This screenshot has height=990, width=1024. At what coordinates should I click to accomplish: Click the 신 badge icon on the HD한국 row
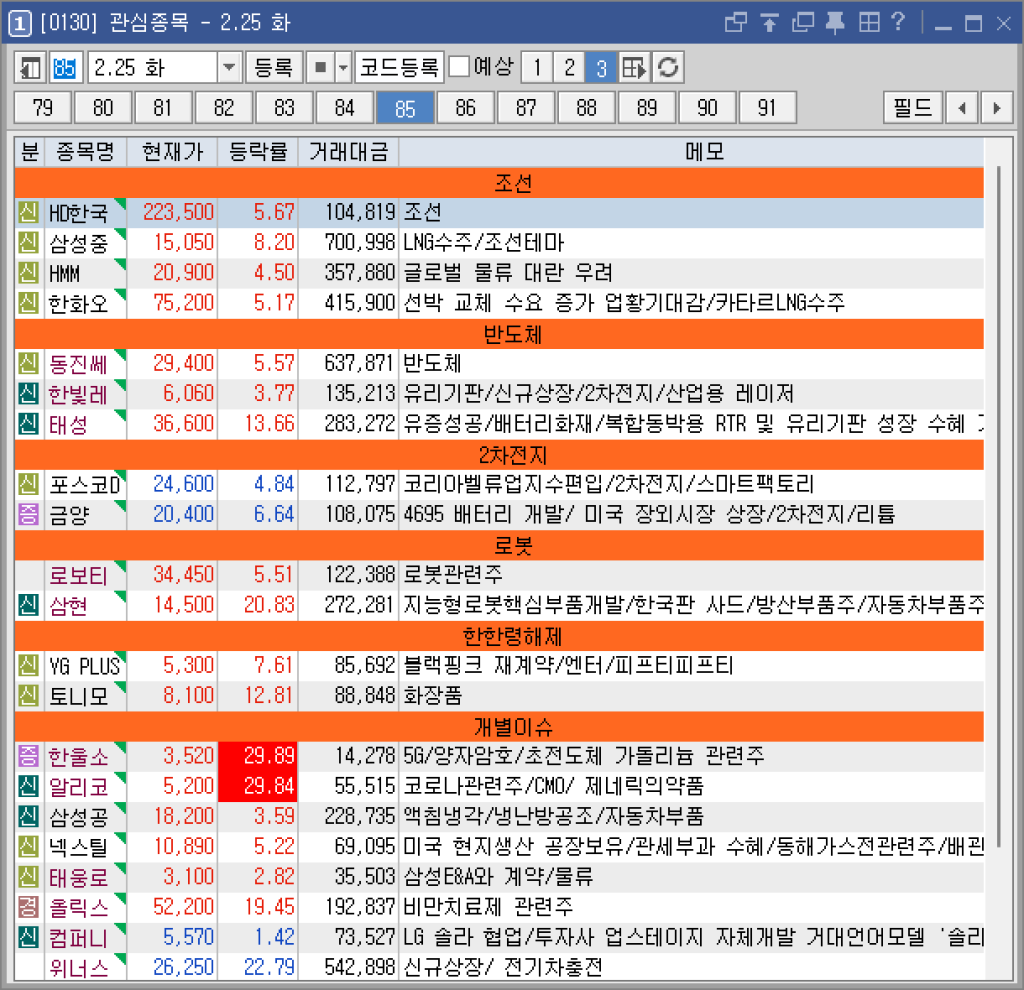[x=28, y=212]
